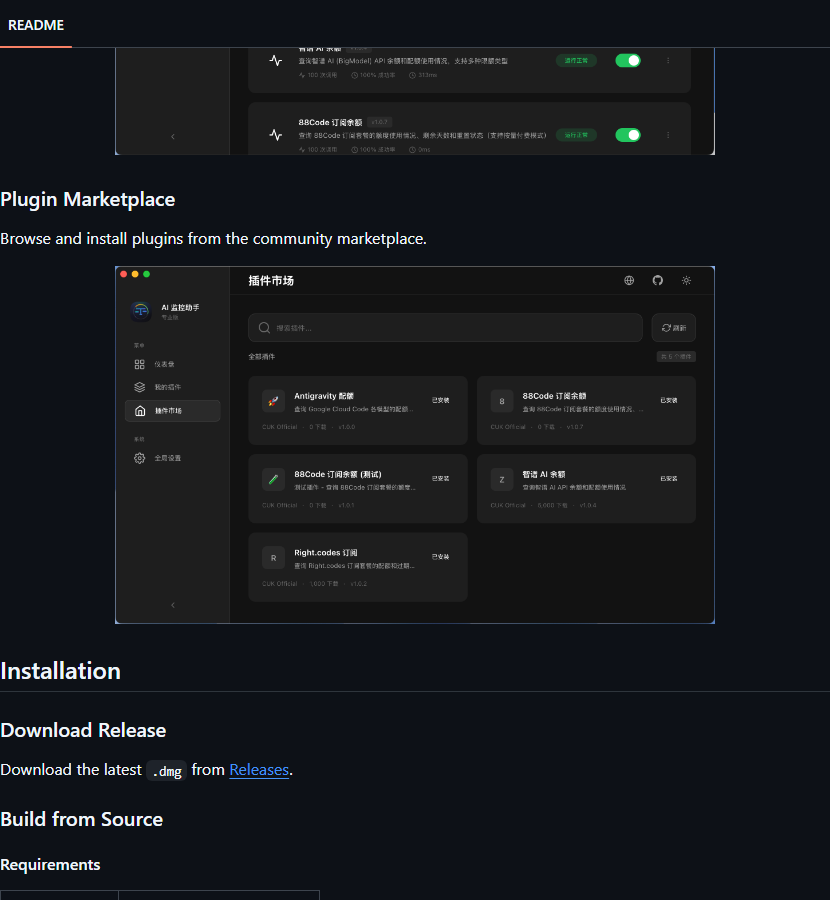Click the 8 icon of 88Code 订阅余额 card
Image resolution: width=830 pixels, height=900 pixels.
coord(502,401)
